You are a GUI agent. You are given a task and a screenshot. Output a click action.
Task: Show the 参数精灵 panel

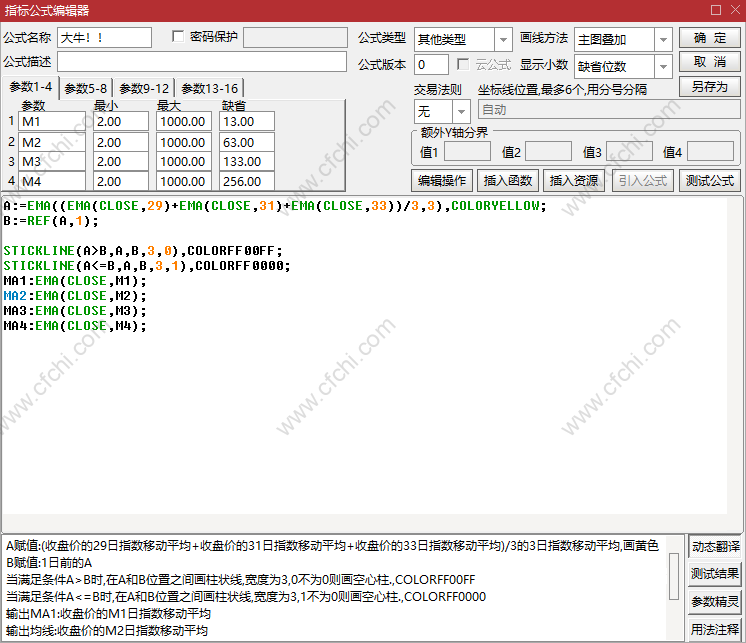click(x=715, y=601)
